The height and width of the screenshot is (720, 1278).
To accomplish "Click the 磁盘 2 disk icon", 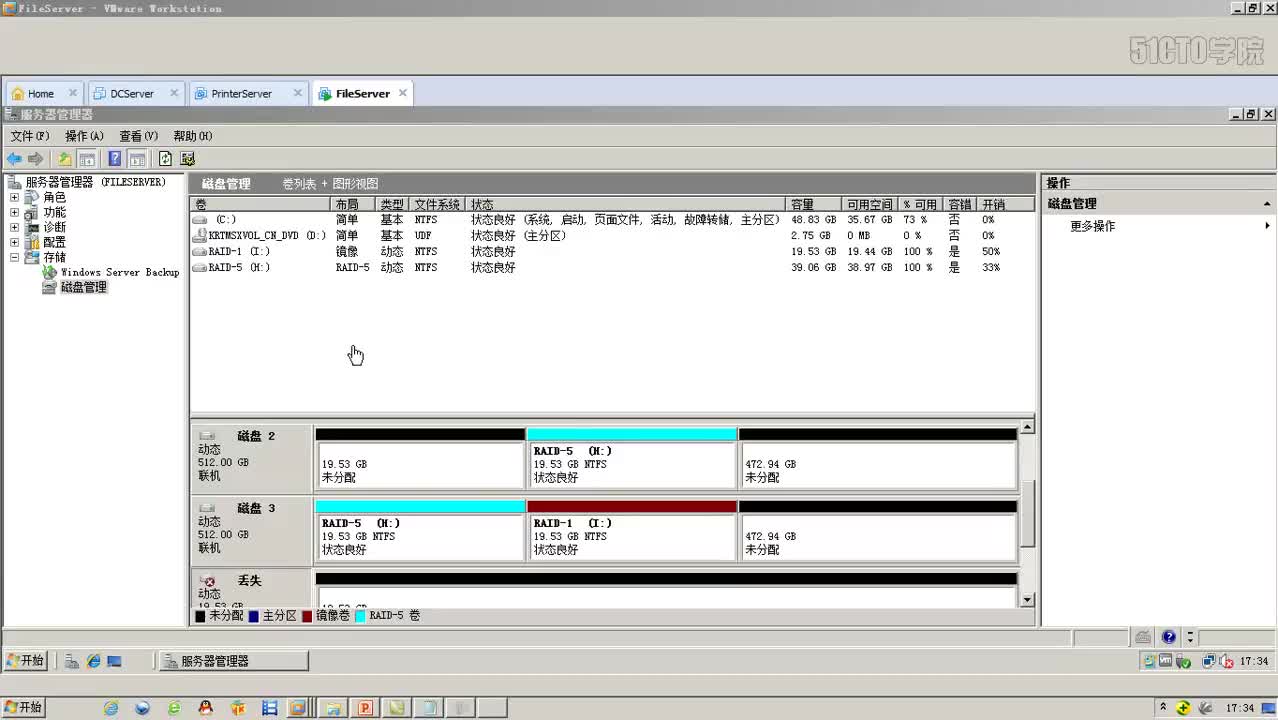I will click(207, 436).
